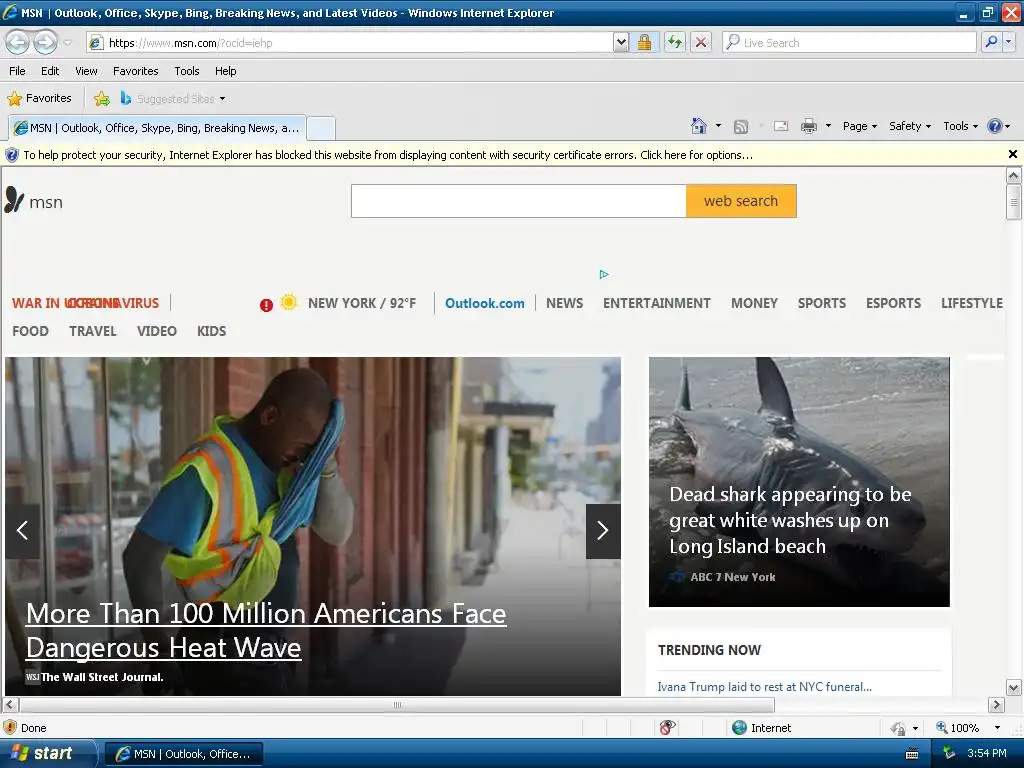Viewport: 1024px width, 768px height.
Task: Click the horizontal scrollbar right arrow
Action: 996,705
